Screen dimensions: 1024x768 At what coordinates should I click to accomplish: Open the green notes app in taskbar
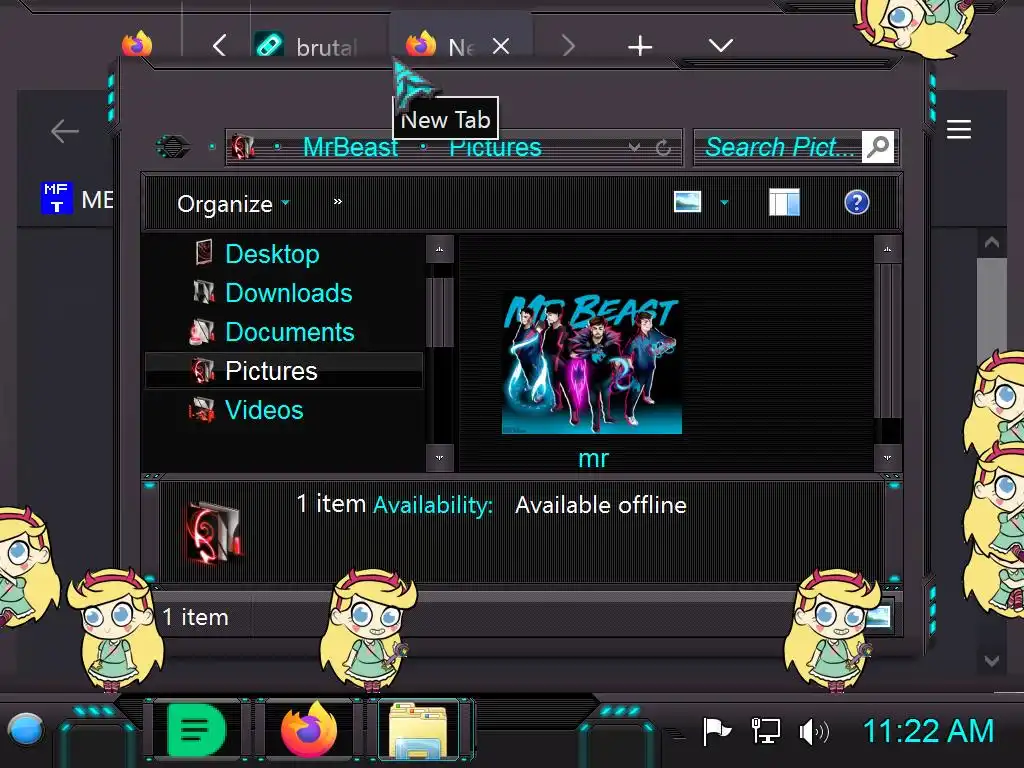coord(196,730)
